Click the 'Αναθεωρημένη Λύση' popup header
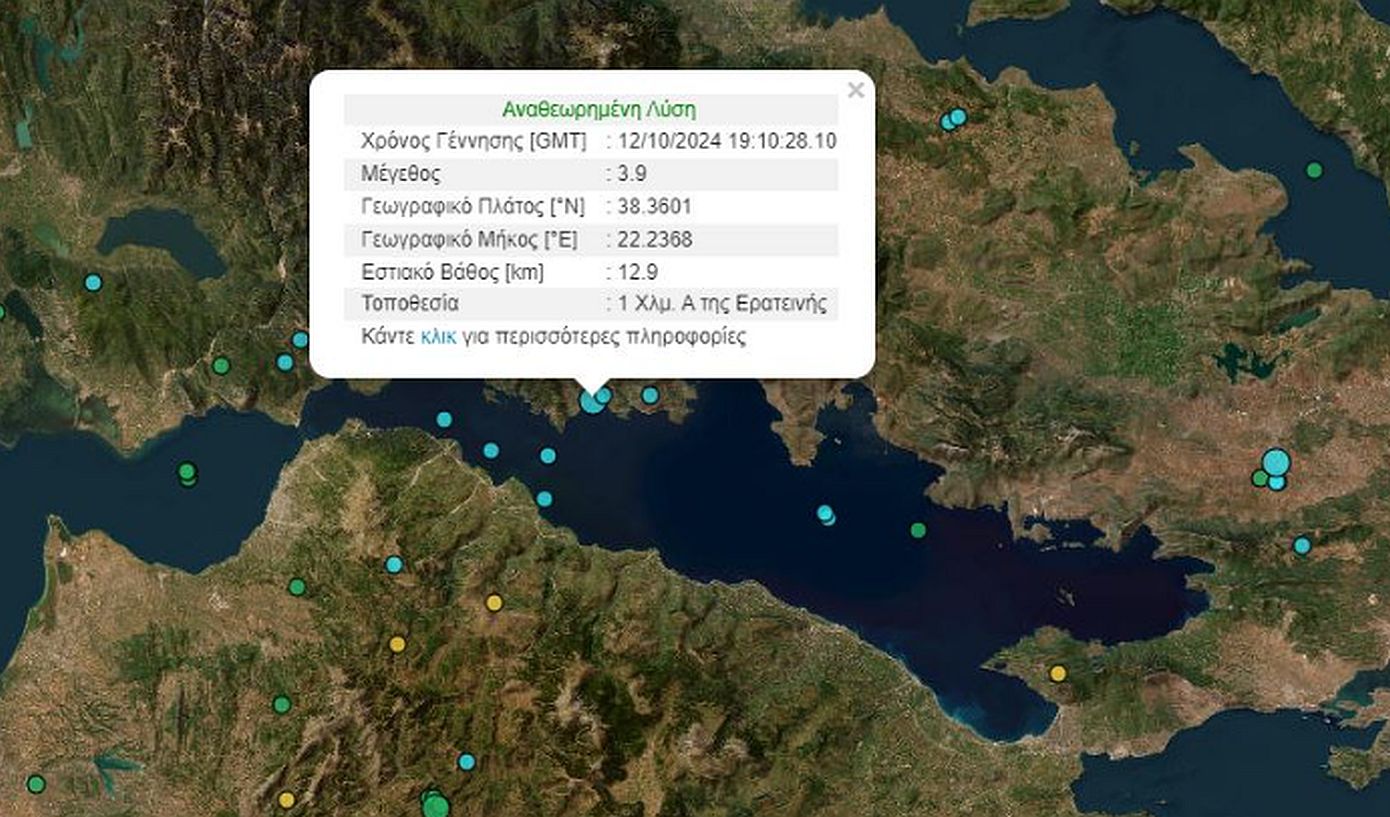Image resolution: width=1390 pixels, height=817 pixels. (599, 109)
